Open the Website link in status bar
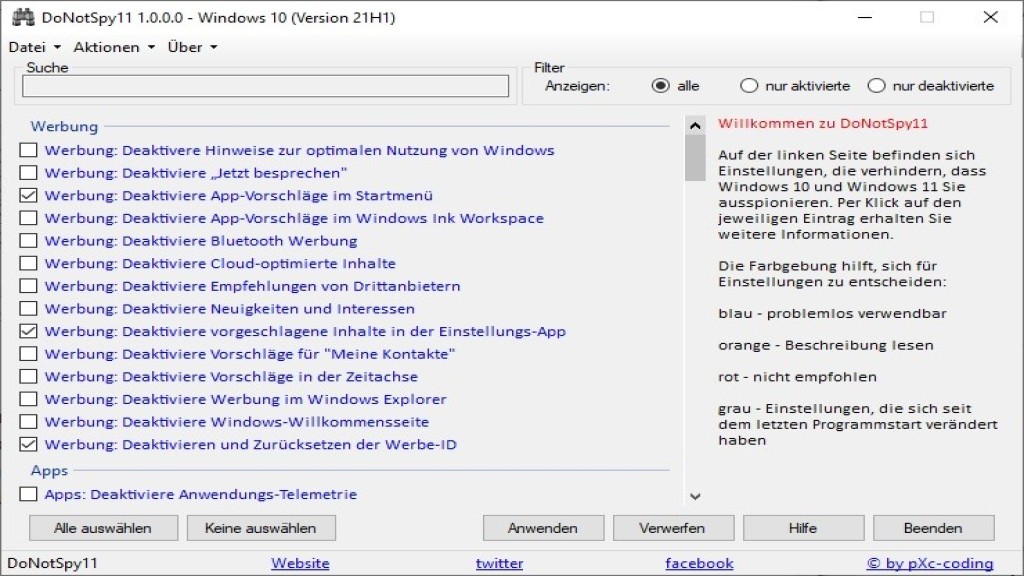This screenshot has width=1024, height=576. pyautogui.click(x=300, y=563)
